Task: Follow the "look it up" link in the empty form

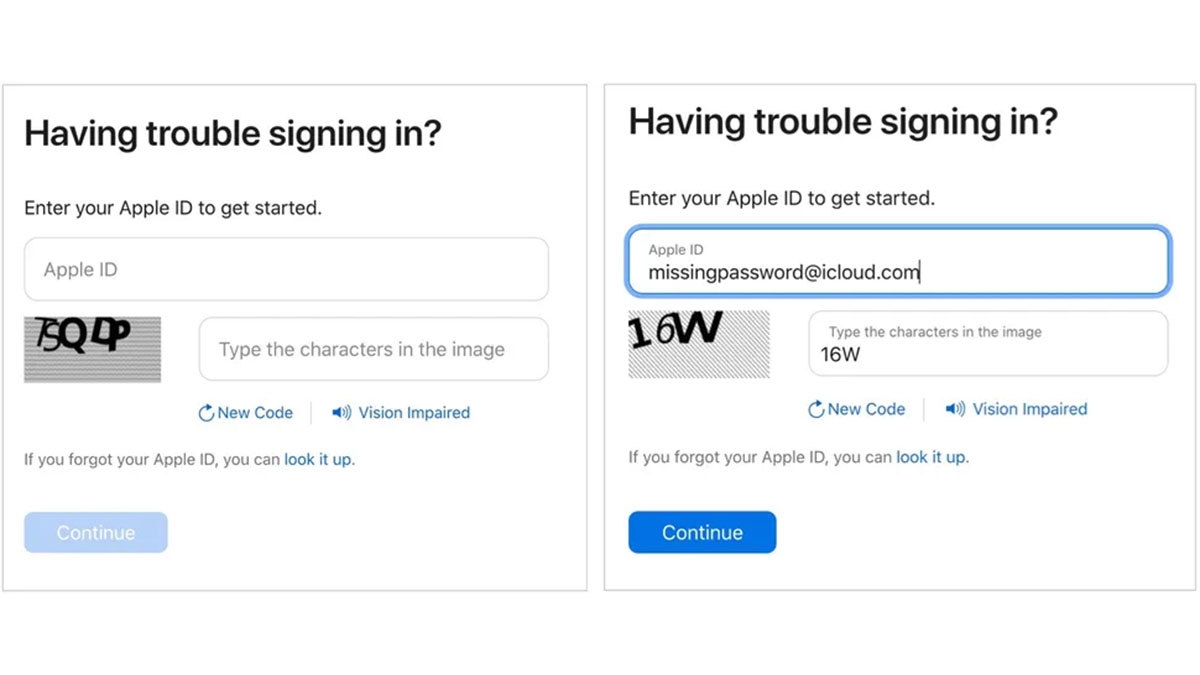Action: (319, 460)
